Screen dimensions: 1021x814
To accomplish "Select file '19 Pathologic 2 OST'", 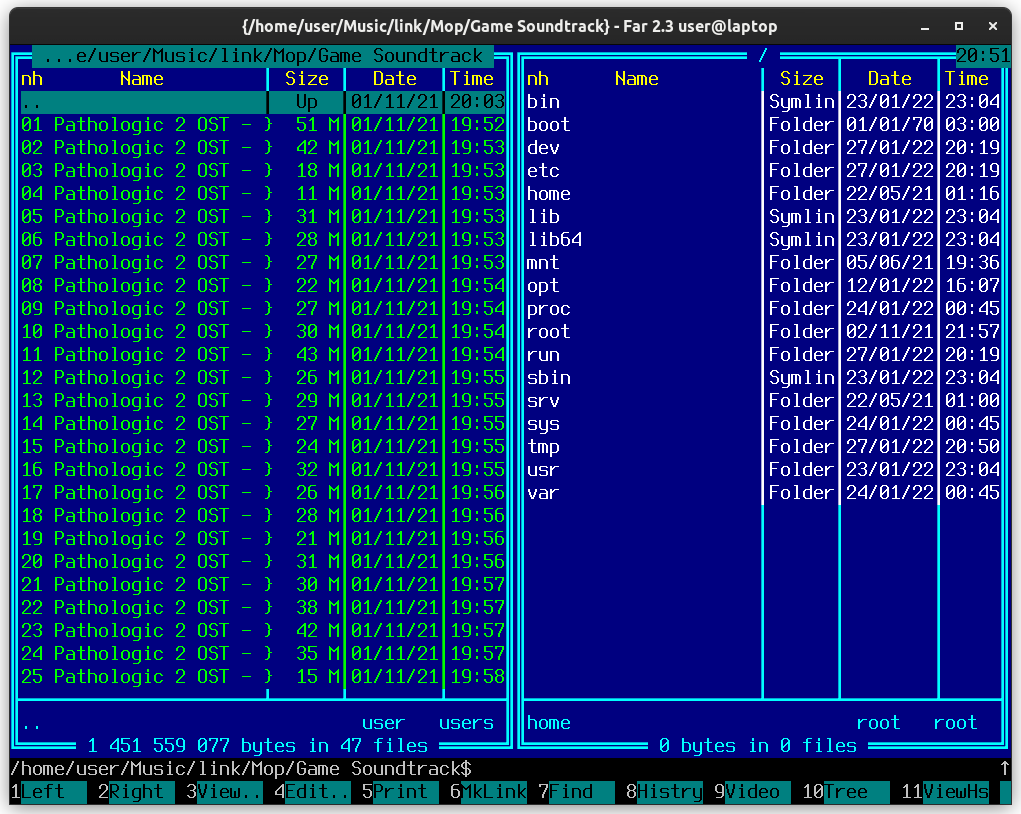I will pyautogui.click(x=263, y=539).
